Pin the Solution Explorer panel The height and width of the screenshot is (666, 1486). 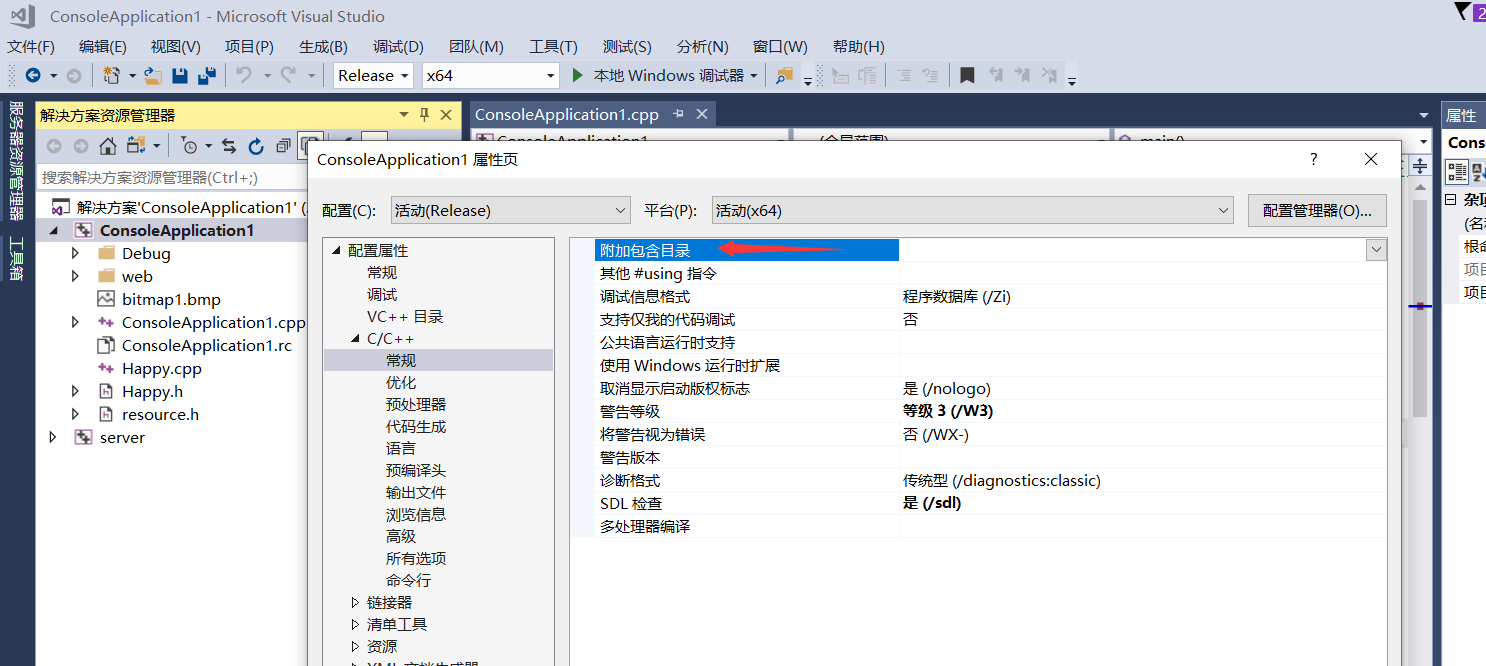click(424, 115)
